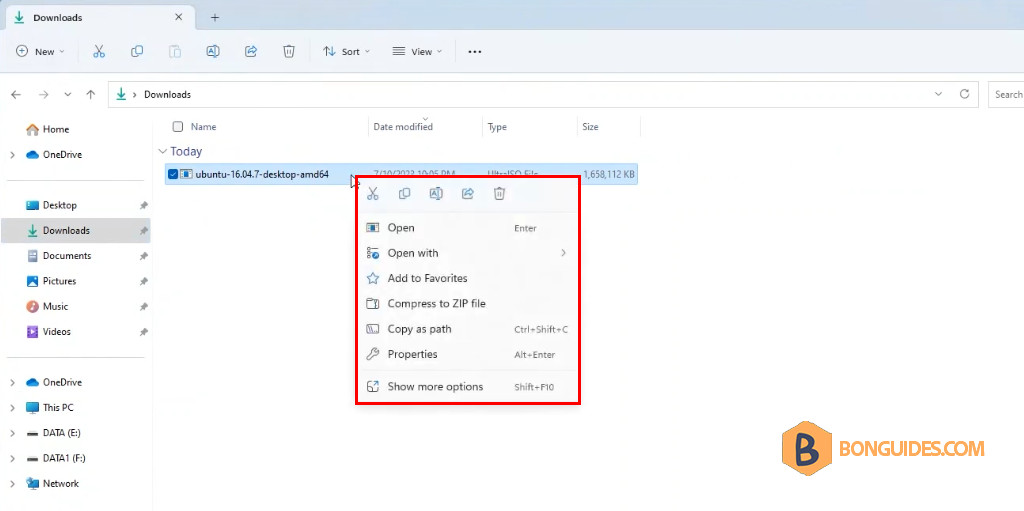Open the Open with submenu
This screenshot has height=511, width=1024.
(468, 253)
